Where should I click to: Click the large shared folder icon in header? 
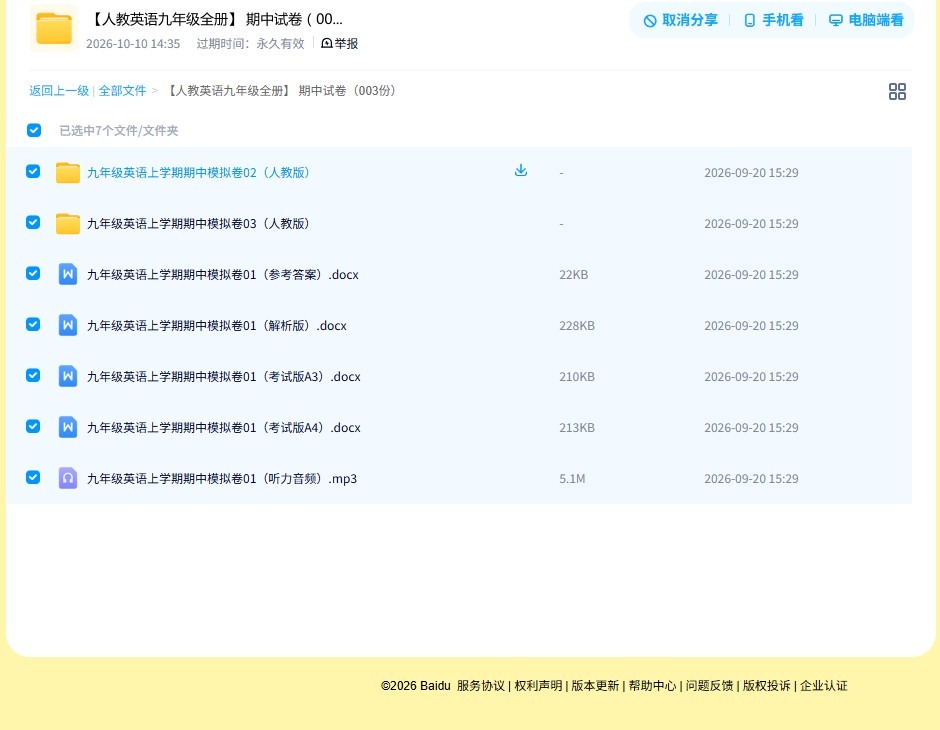tap(54, 28)
